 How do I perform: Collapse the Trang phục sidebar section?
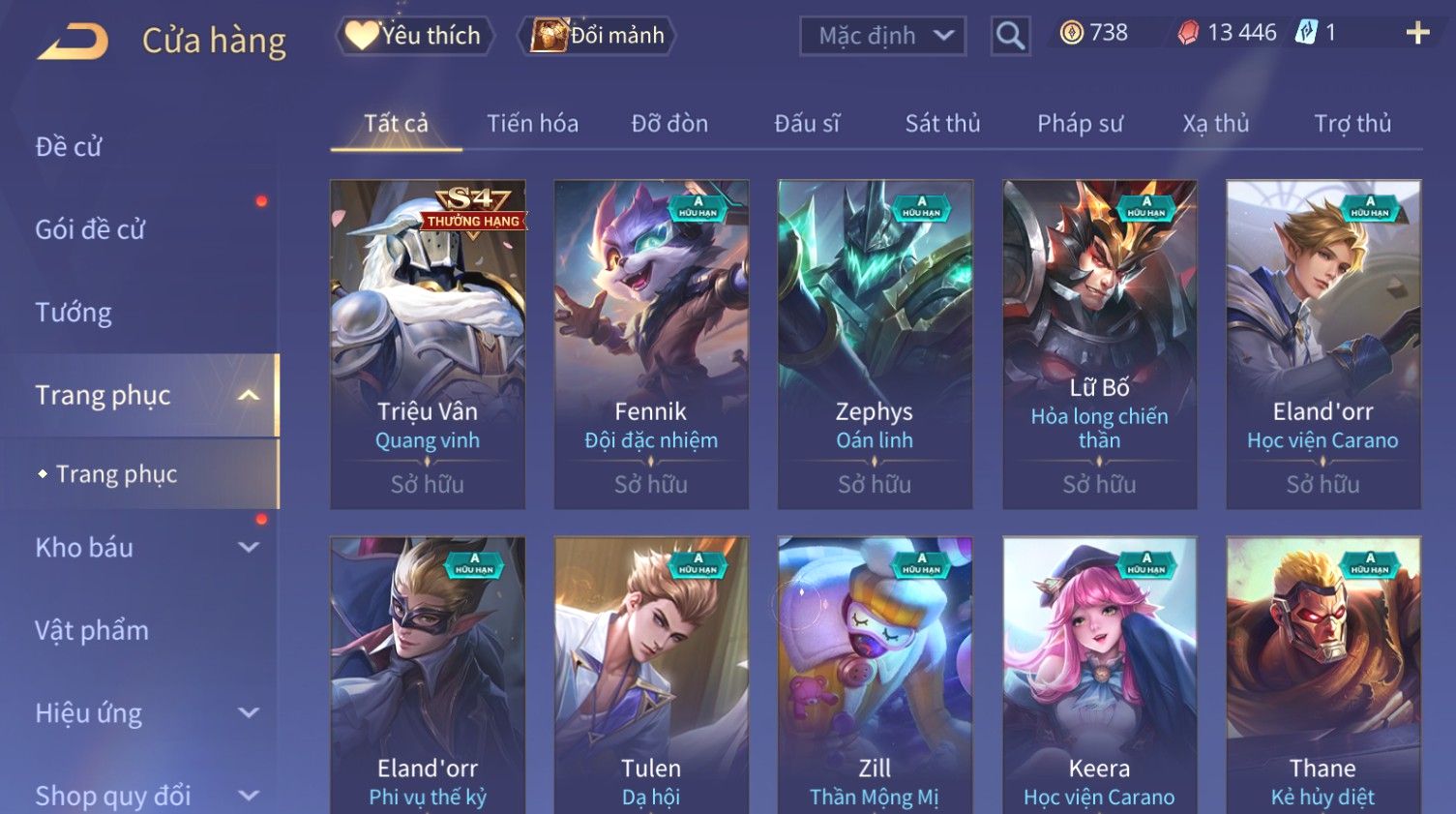(x=249, y=395)
